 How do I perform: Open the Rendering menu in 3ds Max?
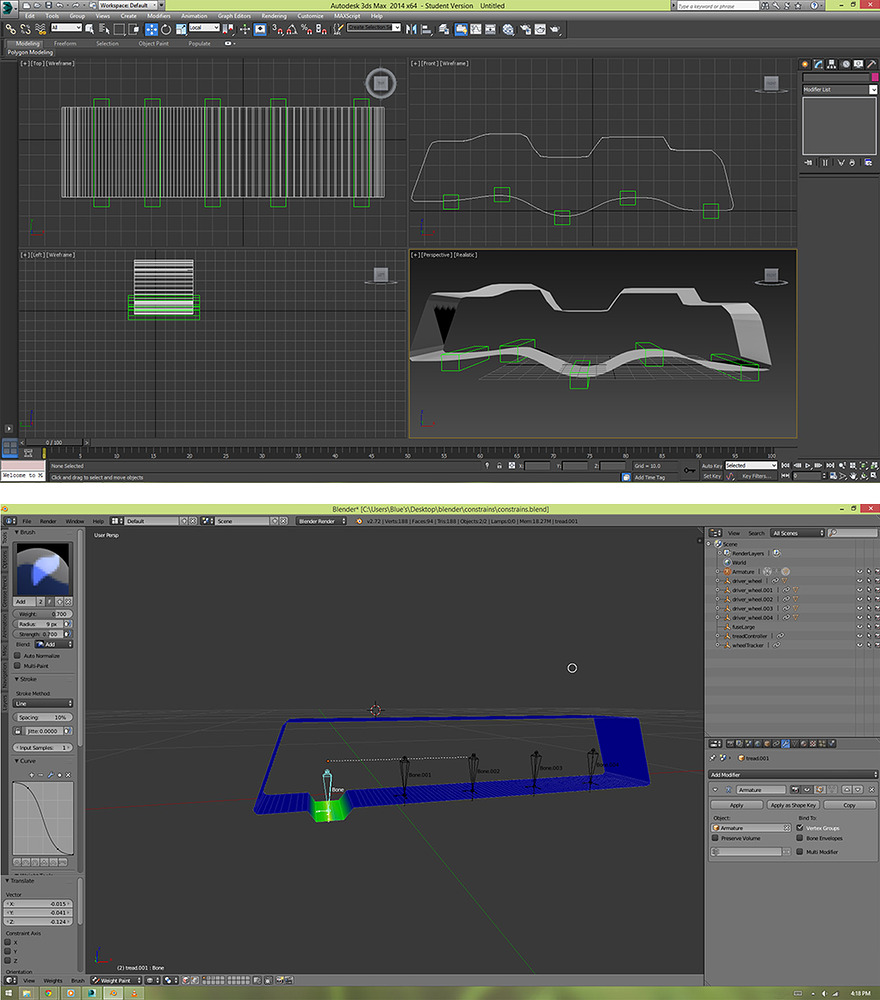[274, 16]
